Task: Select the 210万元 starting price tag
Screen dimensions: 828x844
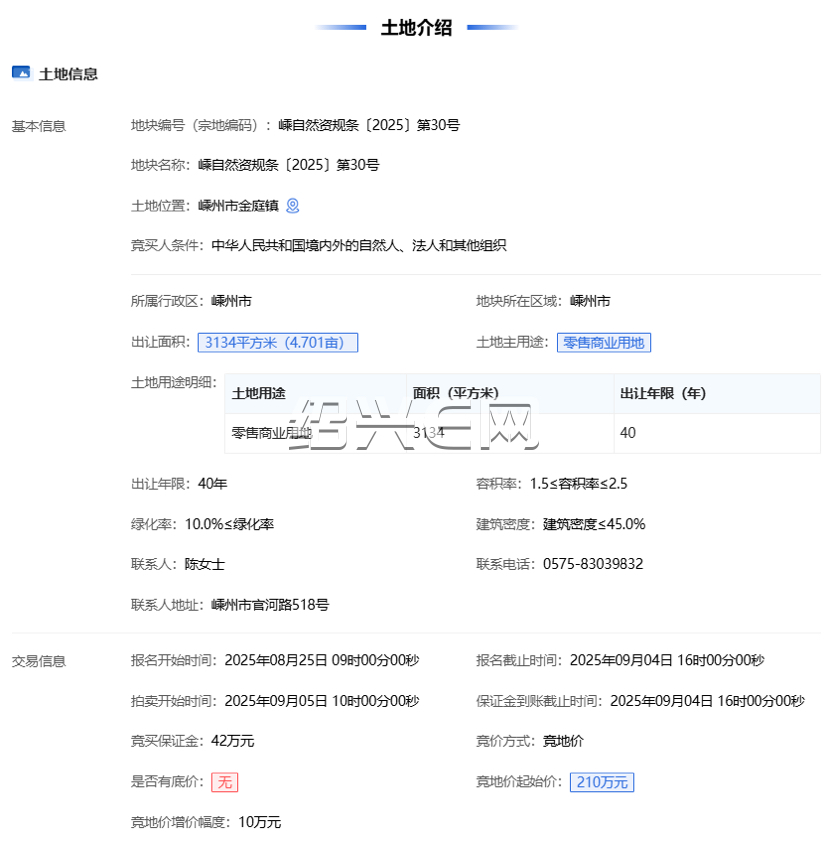Action: pyautogui.click(x=602, y=782)
